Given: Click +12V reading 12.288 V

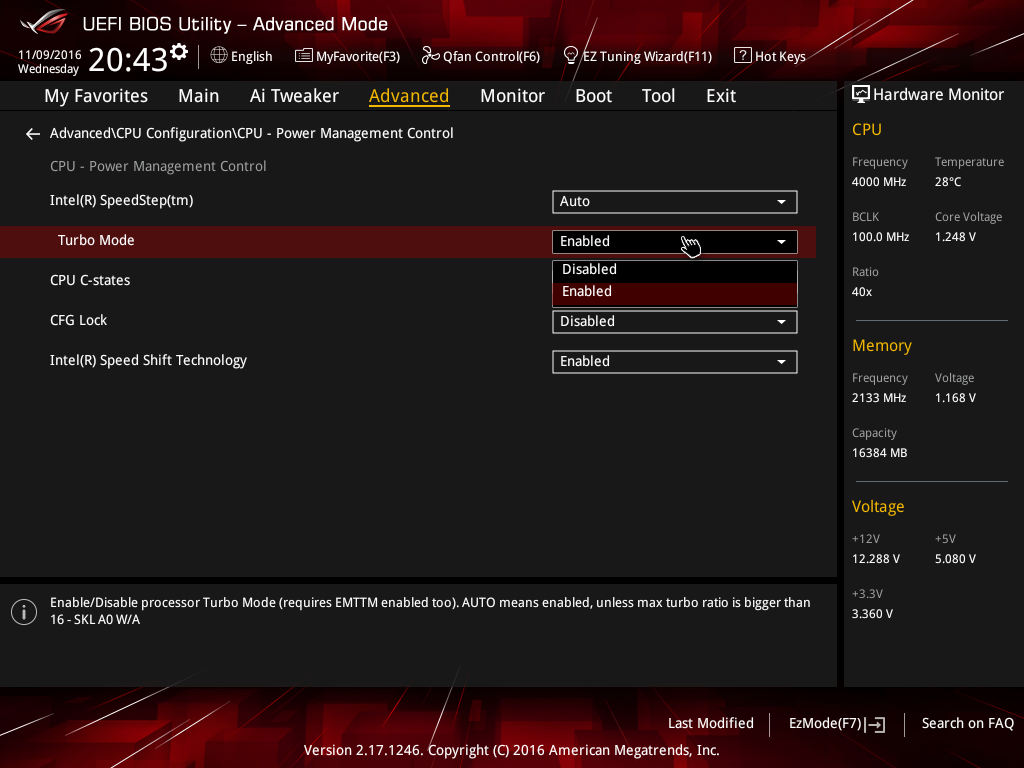Looking at the screenshot, I should point(876,559).
